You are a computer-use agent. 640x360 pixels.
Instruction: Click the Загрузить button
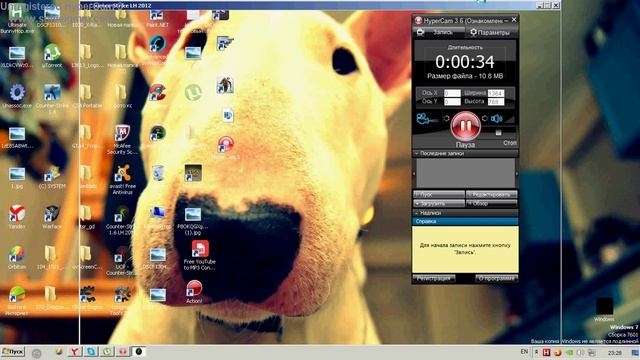pos(439,203)
